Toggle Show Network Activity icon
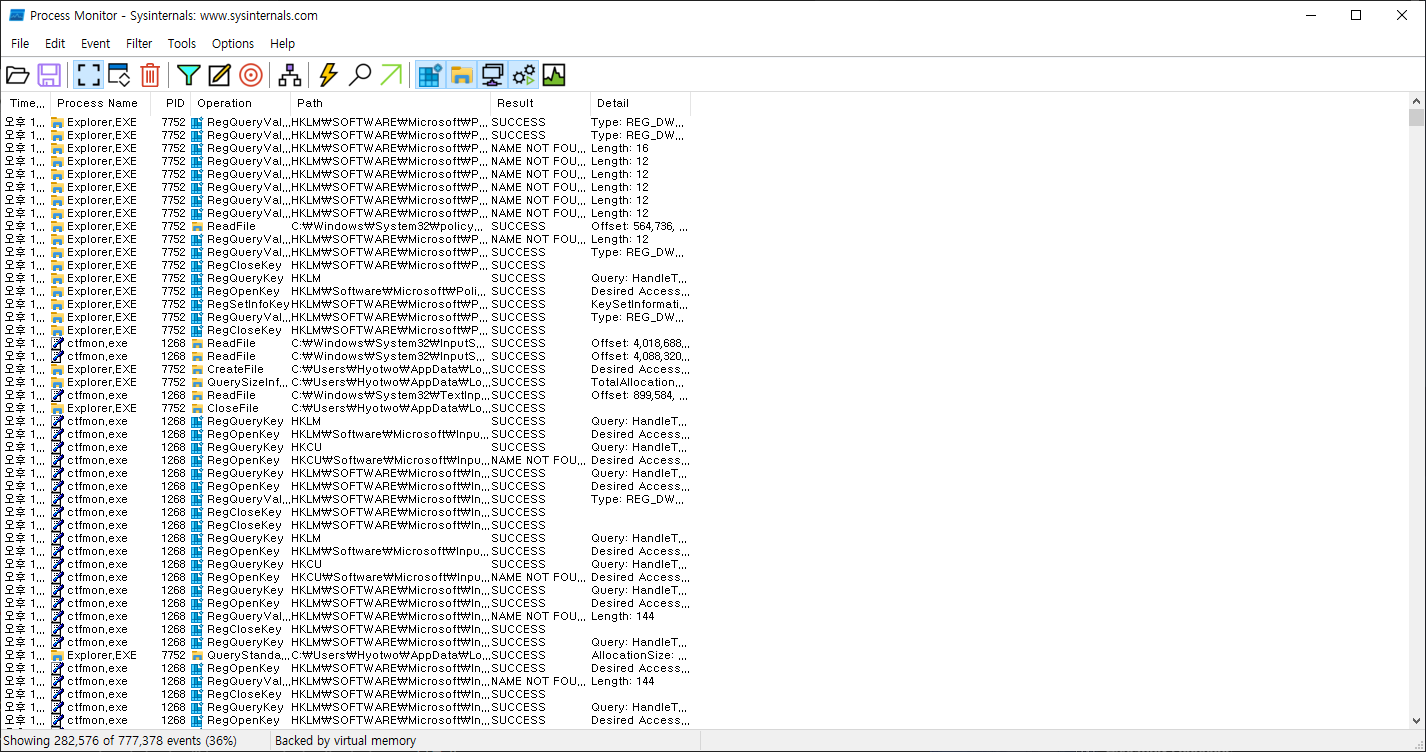 pyautogui.click(x=492, y=75)
